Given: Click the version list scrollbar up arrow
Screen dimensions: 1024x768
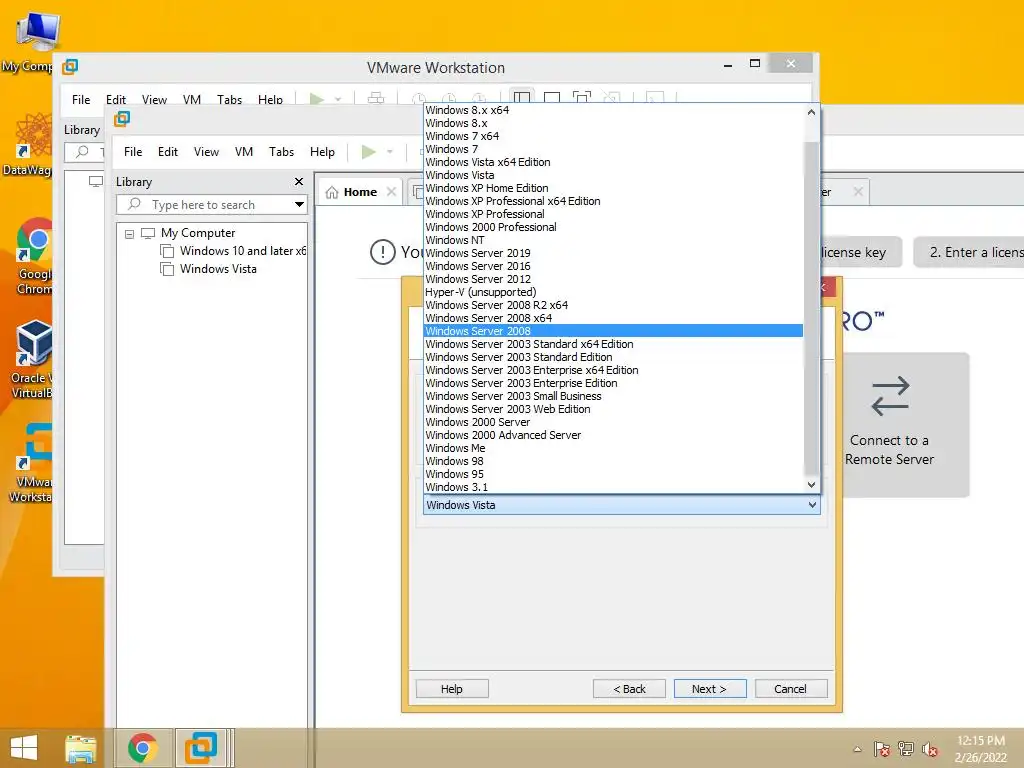Looking at the screenshot, I should click(x=811, y=112).
